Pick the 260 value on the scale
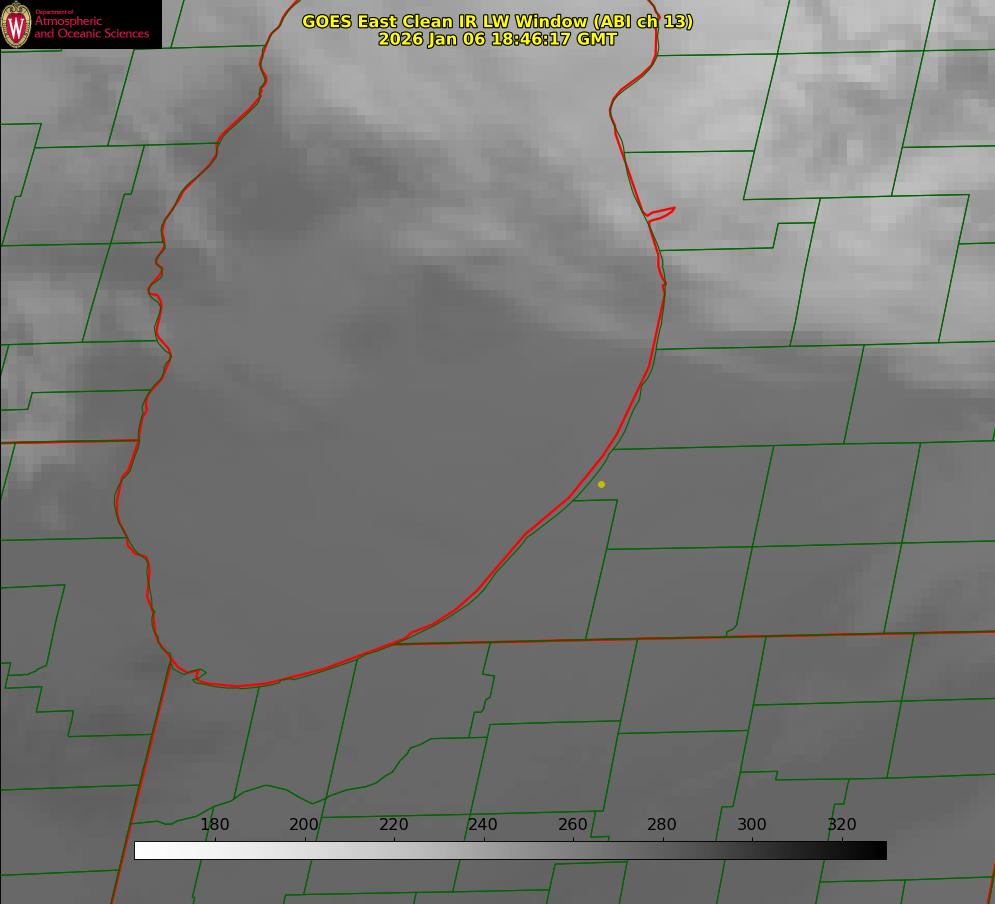This screenshot has height=904, width=995. [572, 824]
